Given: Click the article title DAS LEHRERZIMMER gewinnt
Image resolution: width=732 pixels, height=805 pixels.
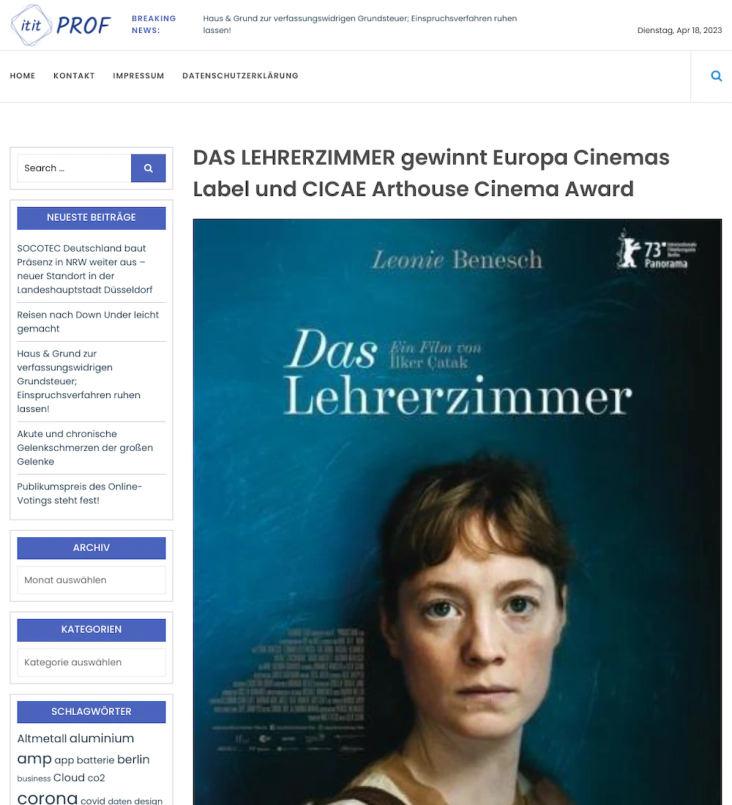Looking at the screenshot, I should (431, 173).
